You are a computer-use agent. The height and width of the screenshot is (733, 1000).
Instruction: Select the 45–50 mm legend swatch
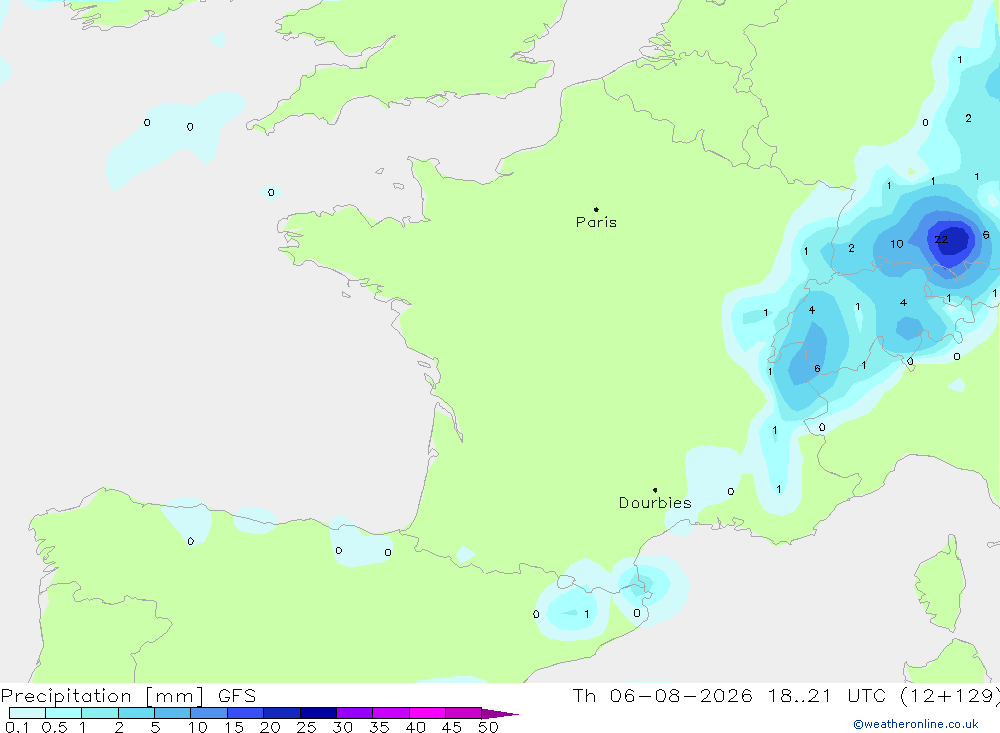point(464,713)
